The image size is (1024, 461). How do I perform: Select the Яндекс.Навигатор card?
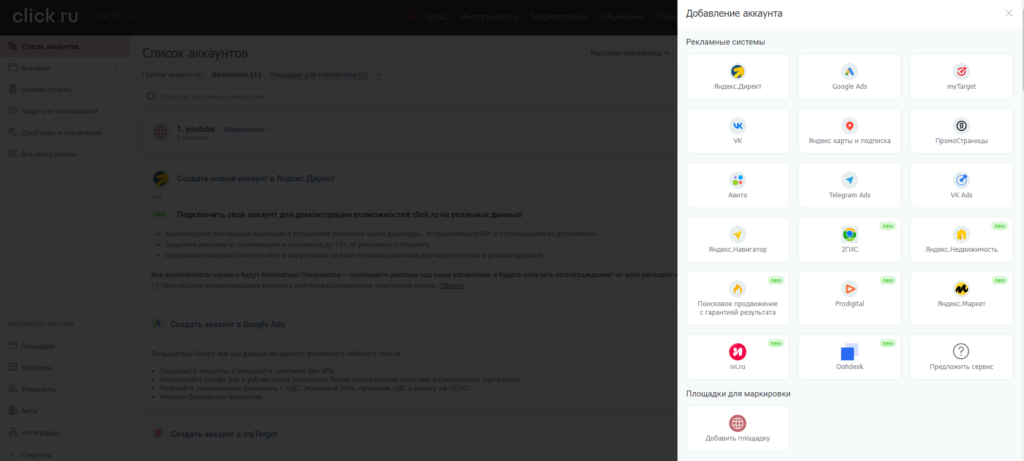[737, 240]
